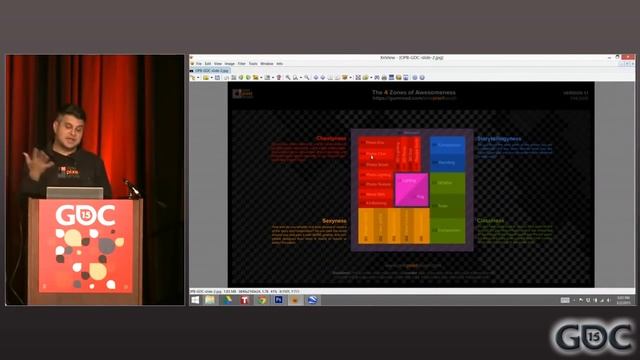The width and height of the screenshot is (640, 360).
Task: Open Photoshop from the taskbar
Action: (x=278, y=300)
